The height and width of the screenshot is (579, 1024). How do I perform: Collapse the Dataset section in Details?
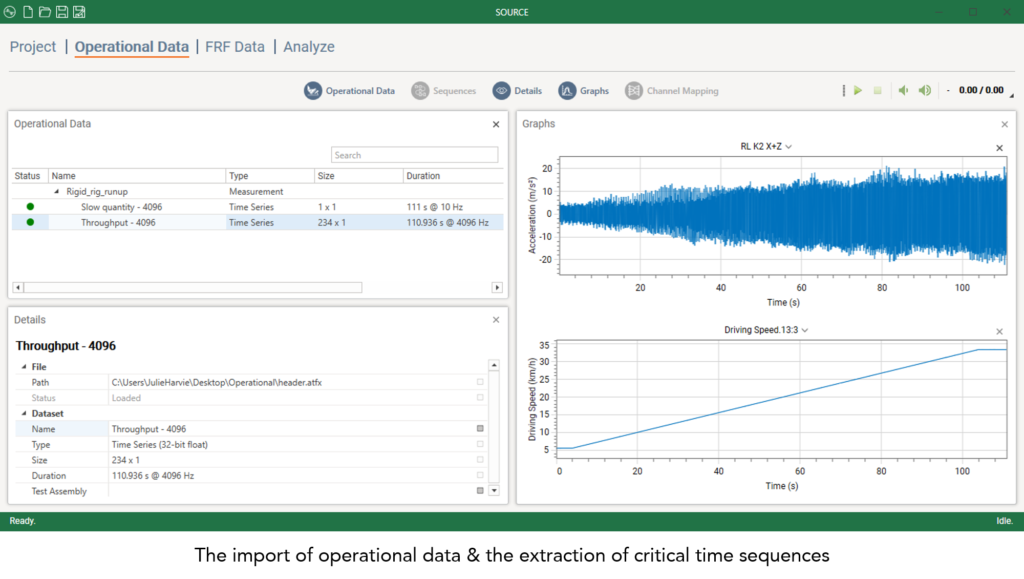(x=25, y=413)
